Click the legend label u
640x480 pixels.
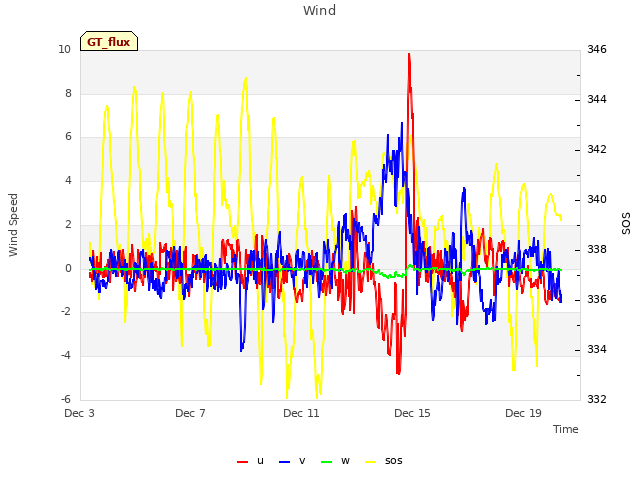click(x=260, y=461)
